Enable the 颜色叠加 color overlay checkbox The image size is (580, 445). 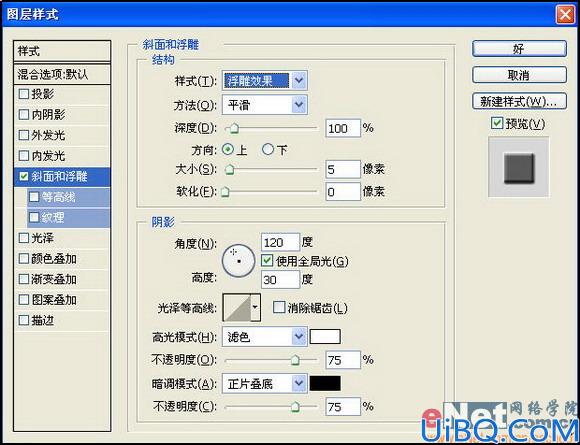click(x=24, y=259)
